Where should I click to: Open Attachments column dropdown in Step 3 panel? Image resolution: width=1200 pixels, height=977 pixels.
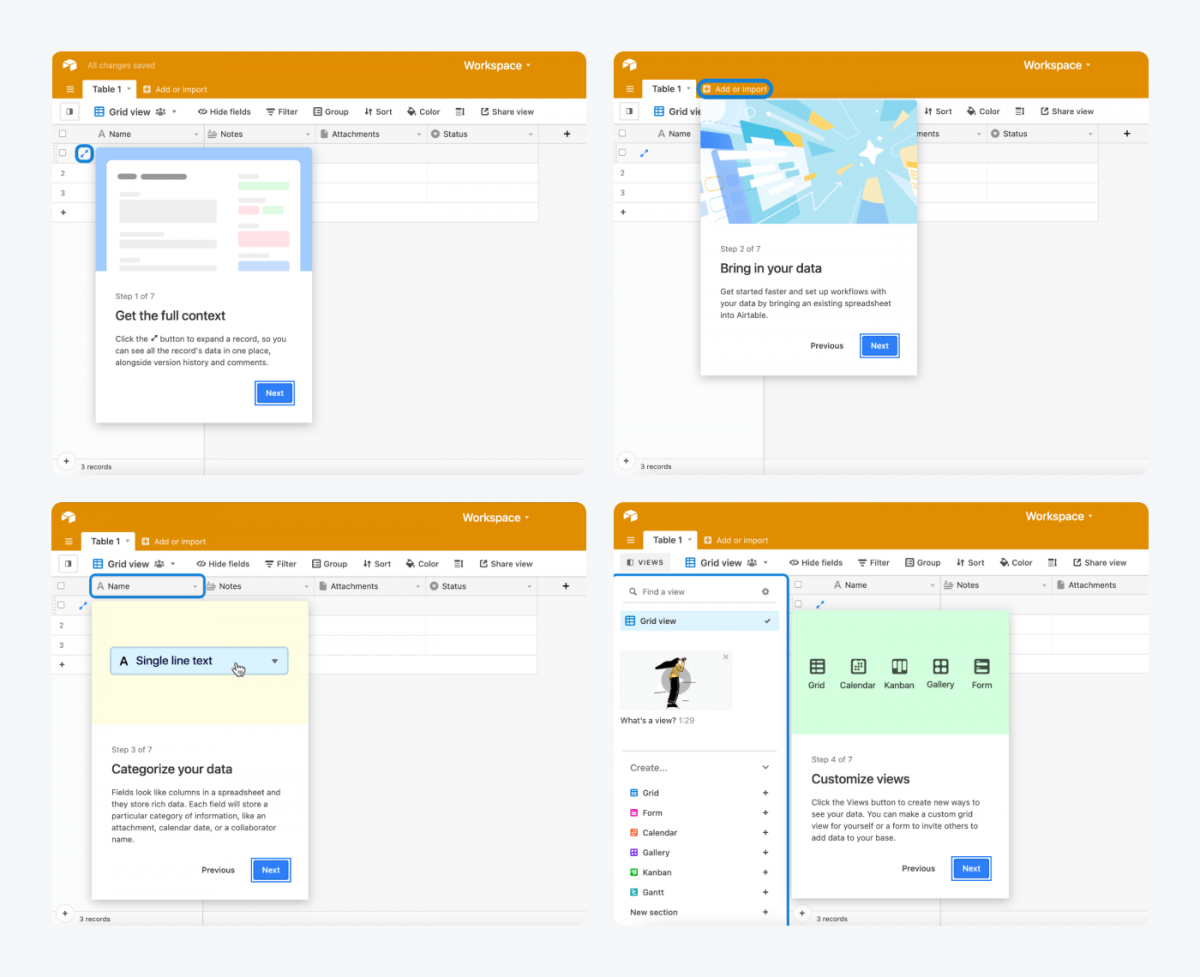419,587
